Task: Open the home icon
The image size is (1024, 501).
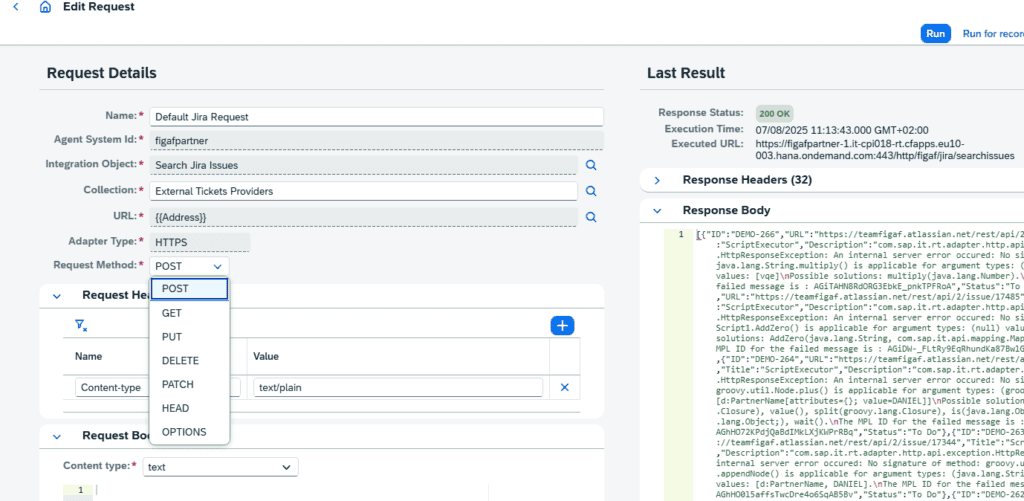Action: tap(45, 7)
